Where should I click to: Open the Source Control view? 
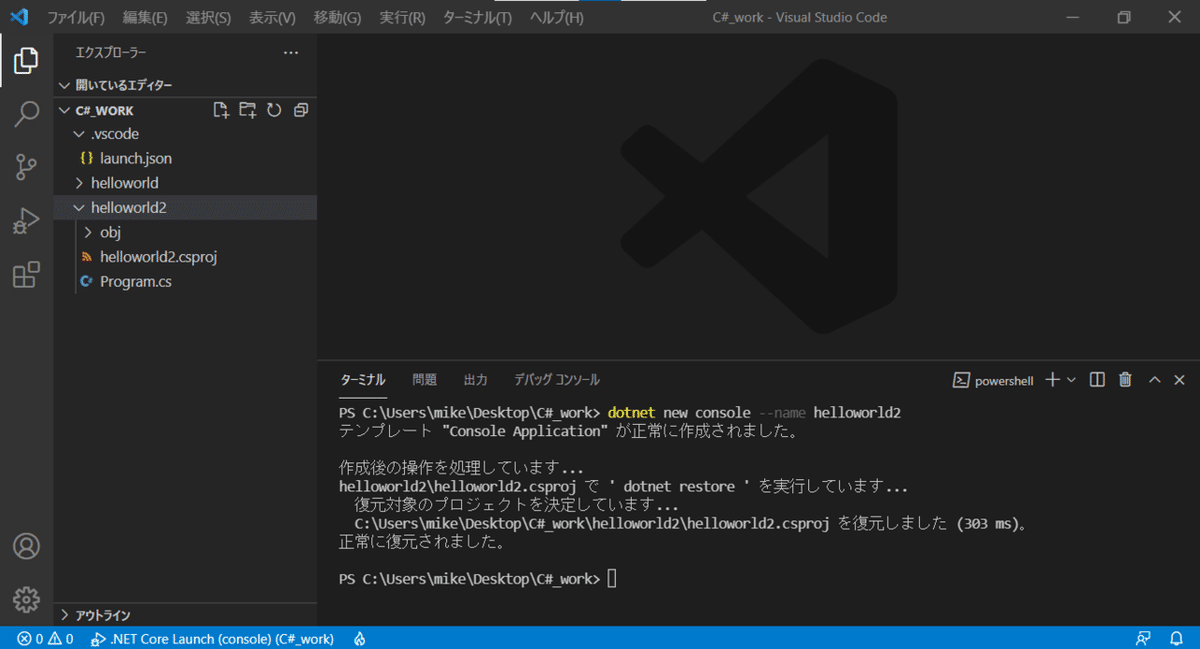[26, 167]
